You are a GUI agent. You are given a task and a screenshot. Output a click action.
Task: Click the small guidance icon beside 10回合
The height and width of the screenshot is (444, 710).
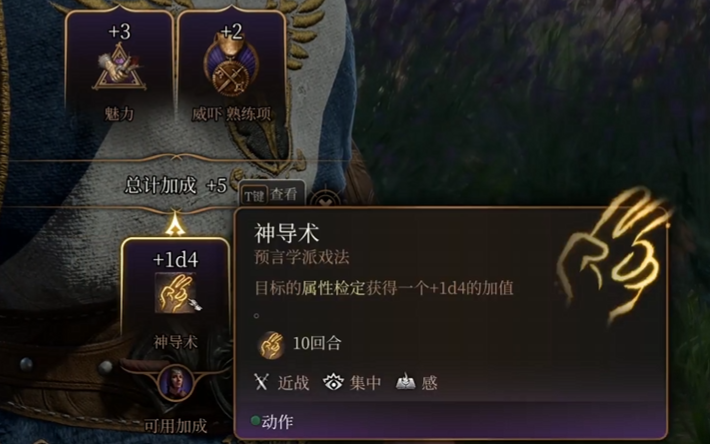tap(271, 345)
